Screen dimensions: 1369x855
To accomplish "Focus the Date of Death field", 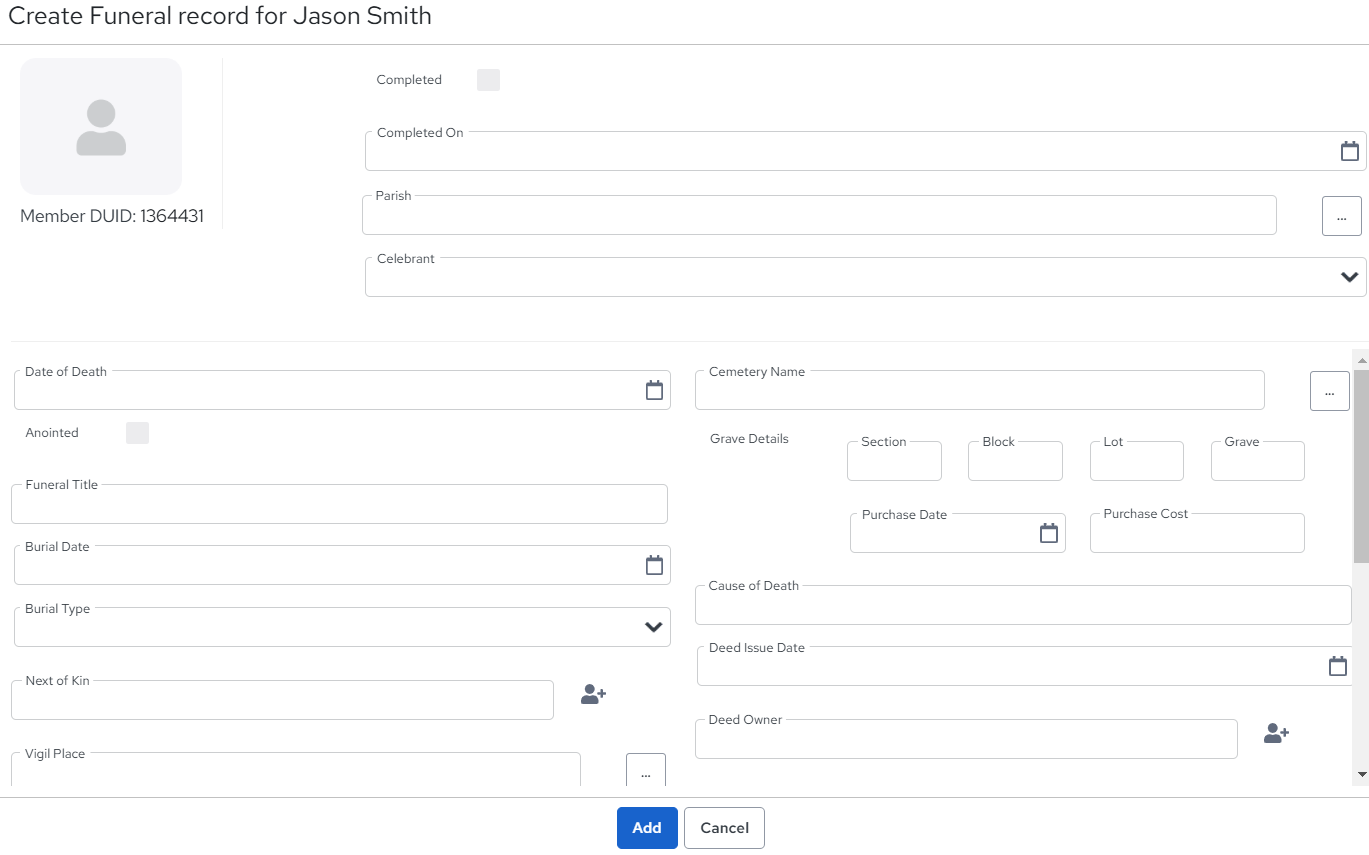I will point(342,390).
